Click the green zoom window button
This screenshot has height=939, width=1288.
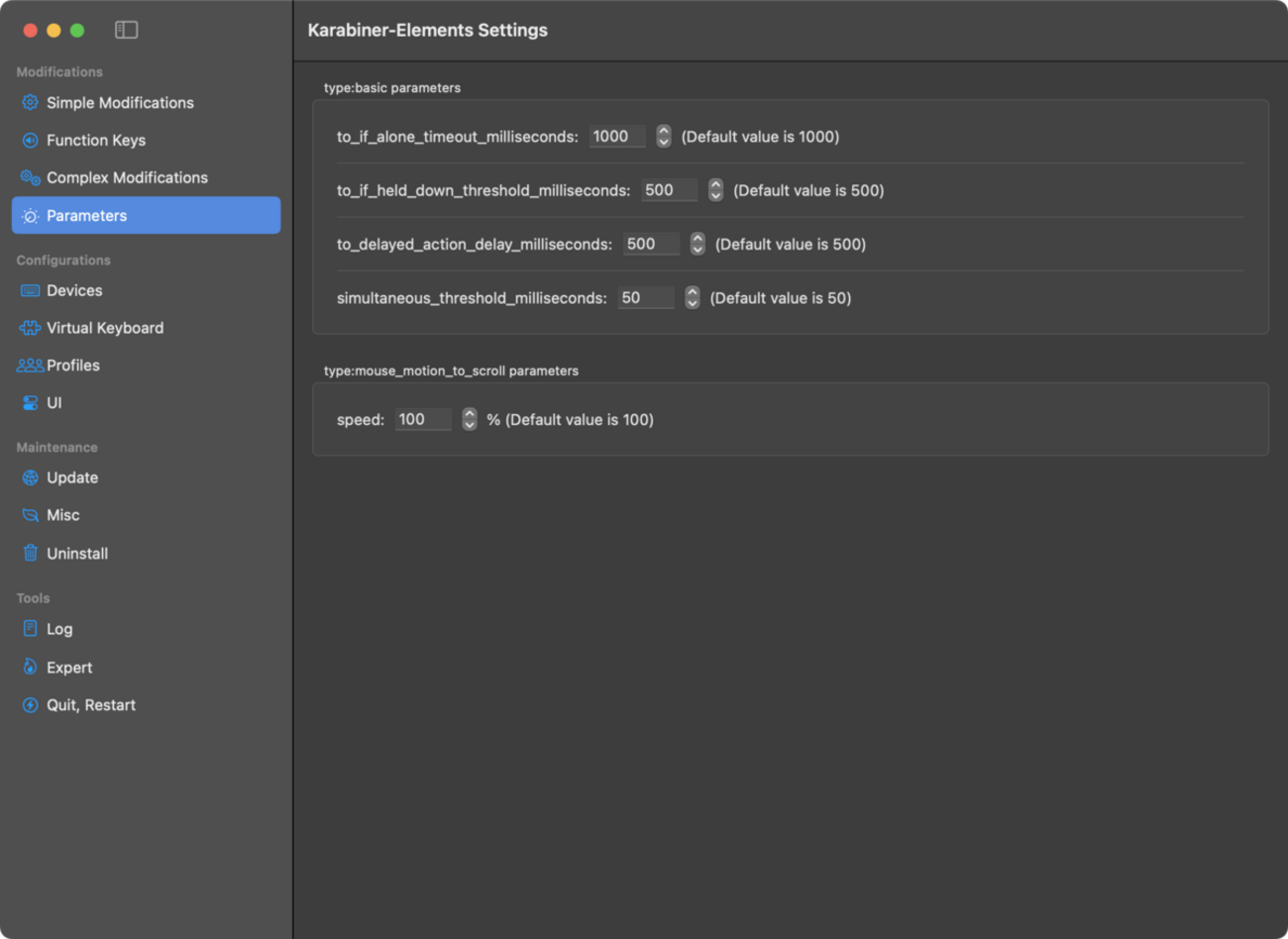77,30
